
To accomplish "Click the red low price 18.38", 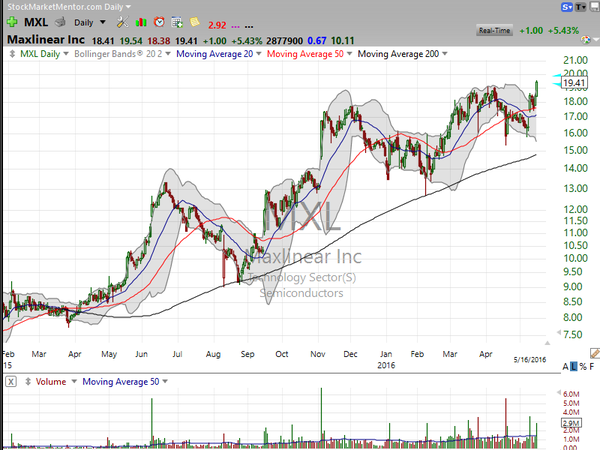I will coord(159,41).
